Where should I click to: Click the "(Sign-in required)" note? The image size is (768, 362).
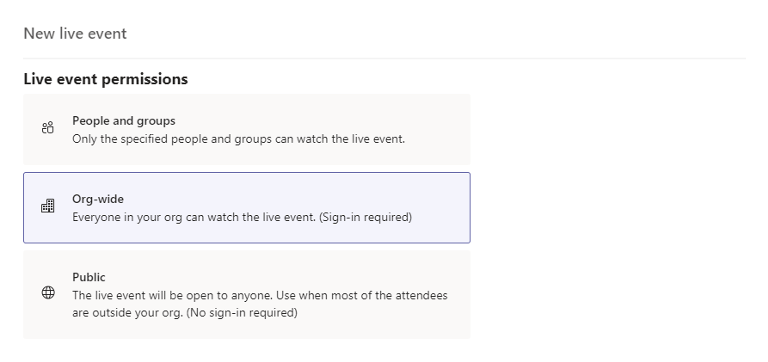[365, 217]
